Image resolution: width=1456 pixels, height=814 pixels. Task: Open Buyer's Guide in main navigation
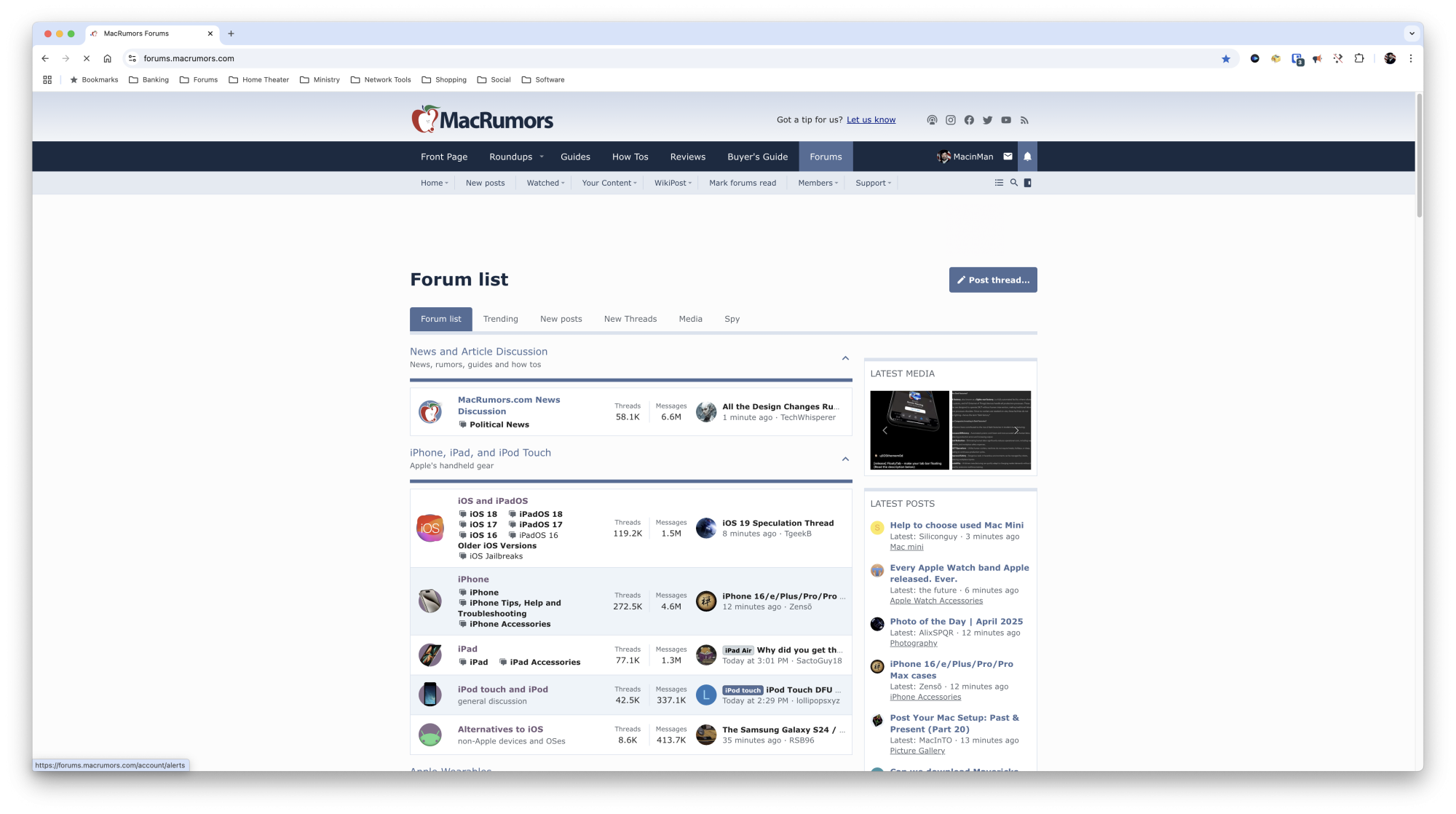point(758,157)
